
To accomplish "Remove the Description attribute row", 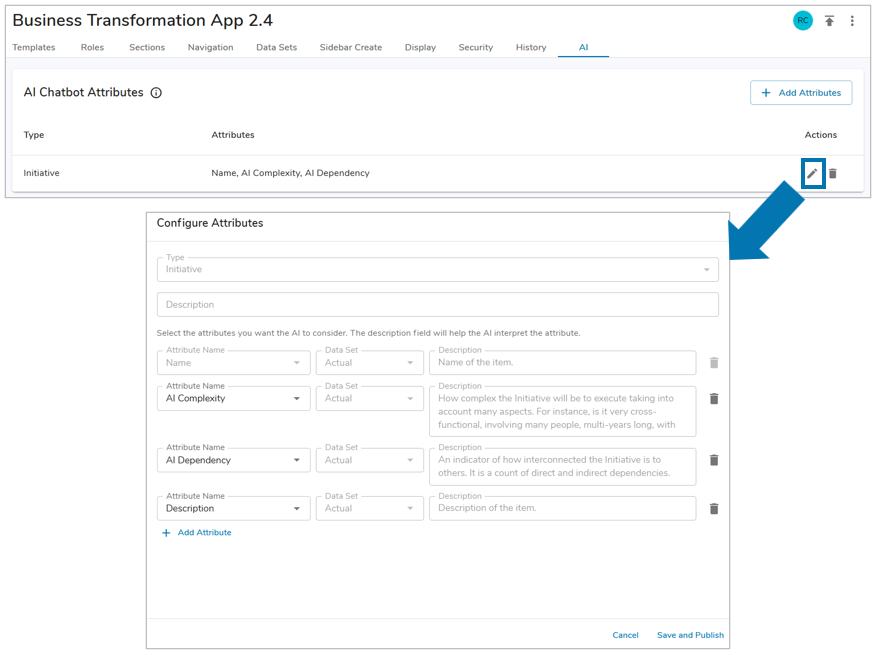I will tap(714, 509).
